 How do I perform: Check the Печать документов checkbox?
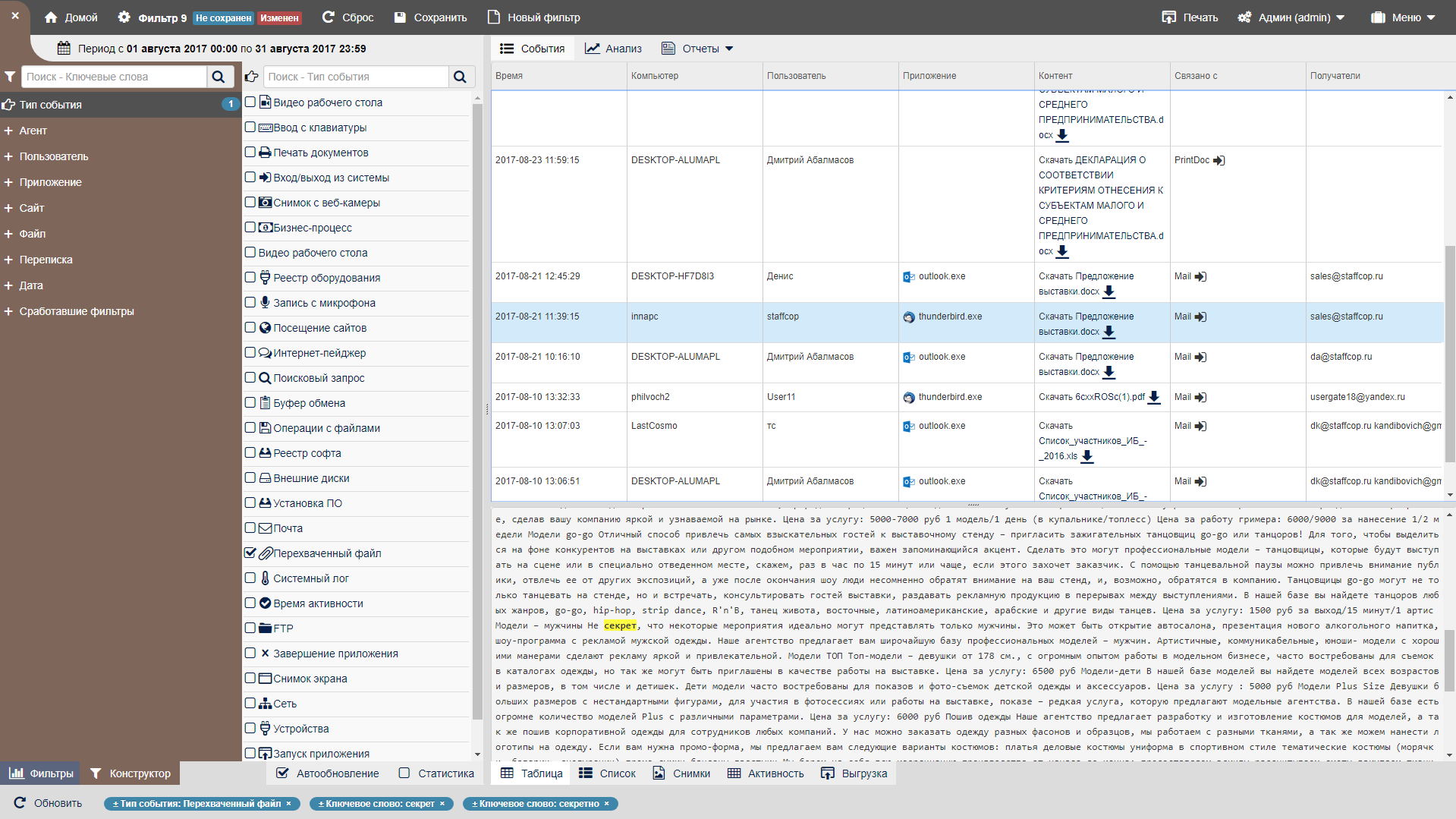(250, 152)
